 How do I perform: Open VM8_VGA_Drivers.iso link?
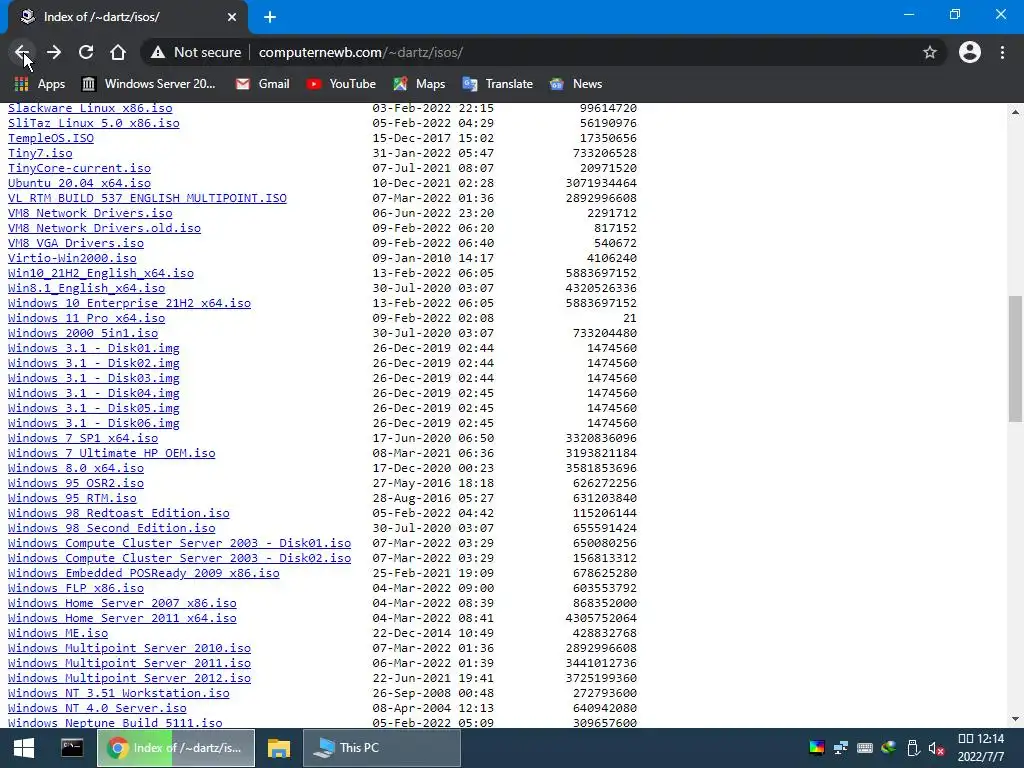coord(76,243)
